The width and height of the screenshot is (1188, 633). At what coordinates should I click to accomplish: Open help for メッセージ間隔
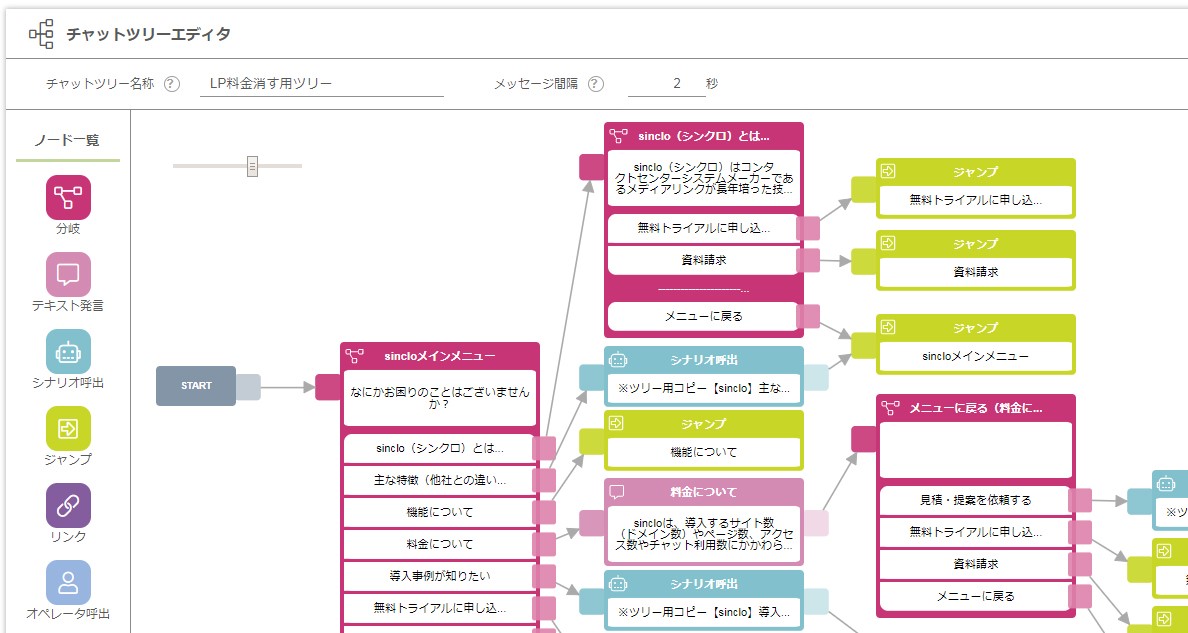pos(597,84)
